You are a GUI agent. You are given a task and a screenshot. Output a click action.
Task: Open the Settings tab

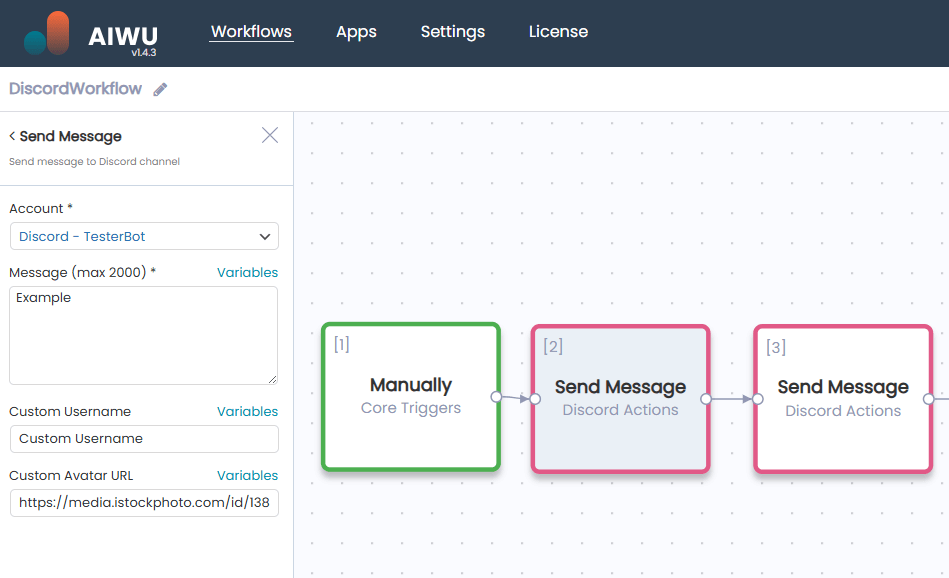tap(452, 32)
